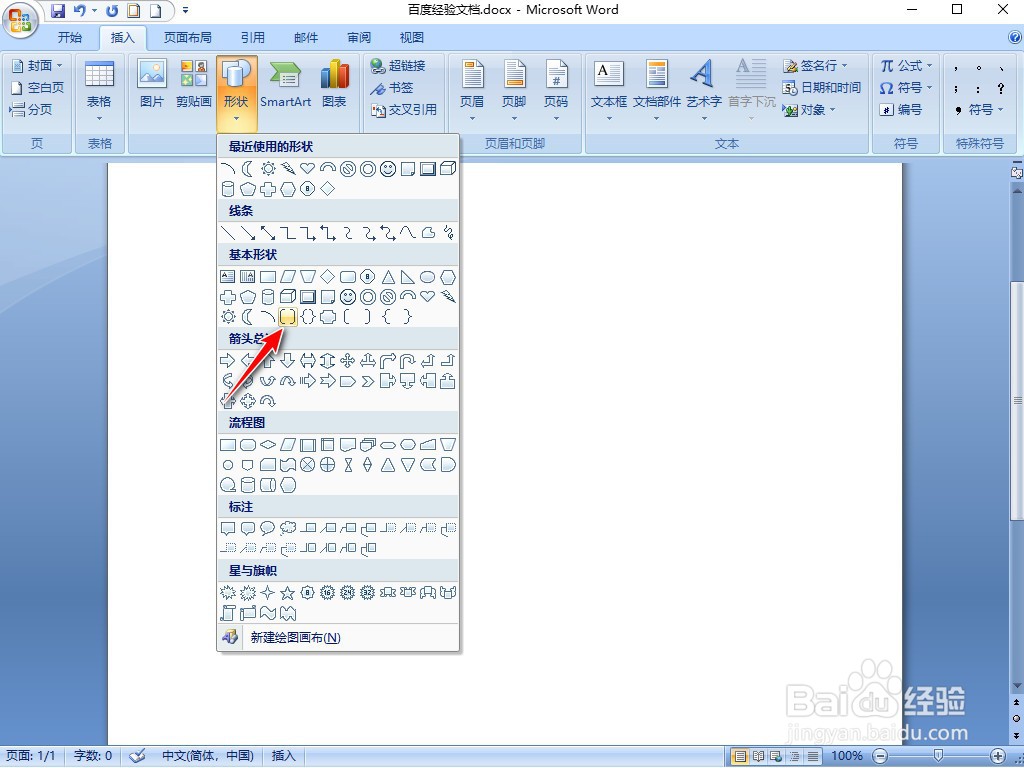Viewport: 1024px width, 768px height.
Task: Insert a Bookmark (书签)
Action: click(x=392, y=88)
